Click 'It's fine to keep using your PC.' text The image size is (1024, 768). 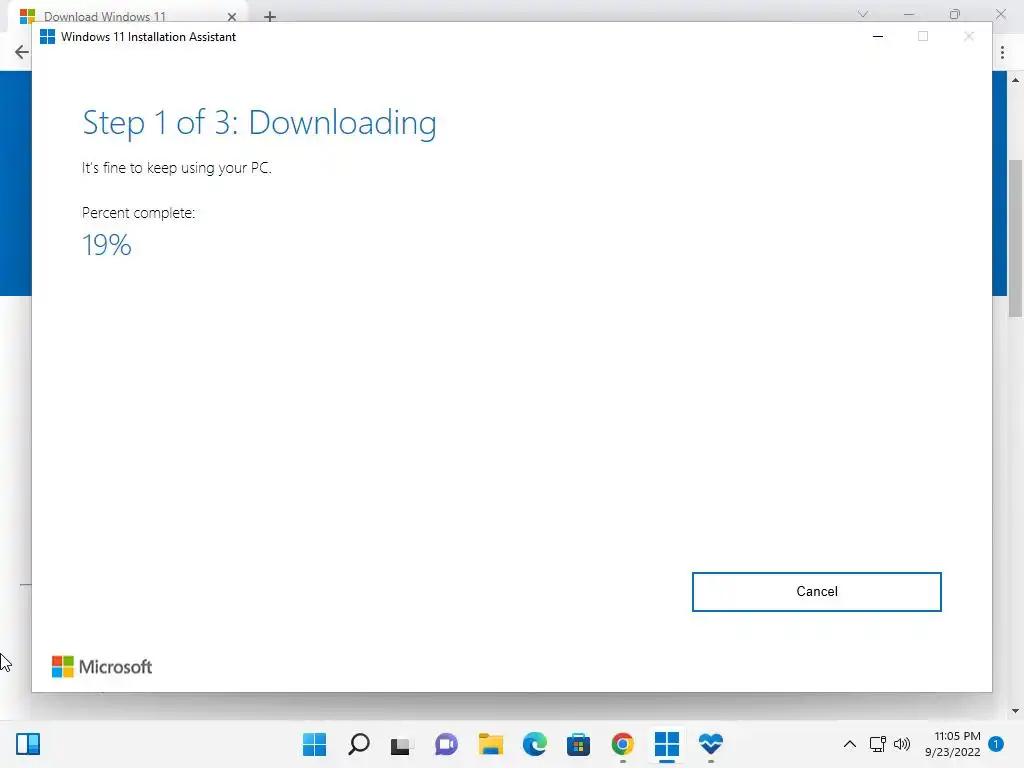click(176, 168)
